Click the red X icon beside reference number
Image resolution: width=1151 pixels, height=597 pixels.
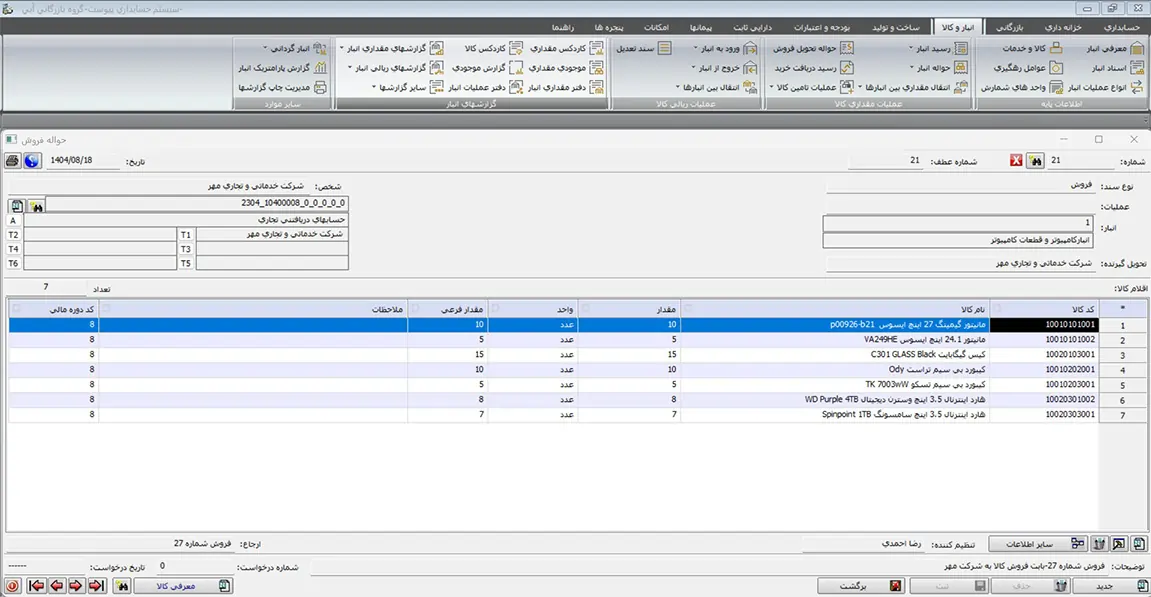(x=1016, y=161)
